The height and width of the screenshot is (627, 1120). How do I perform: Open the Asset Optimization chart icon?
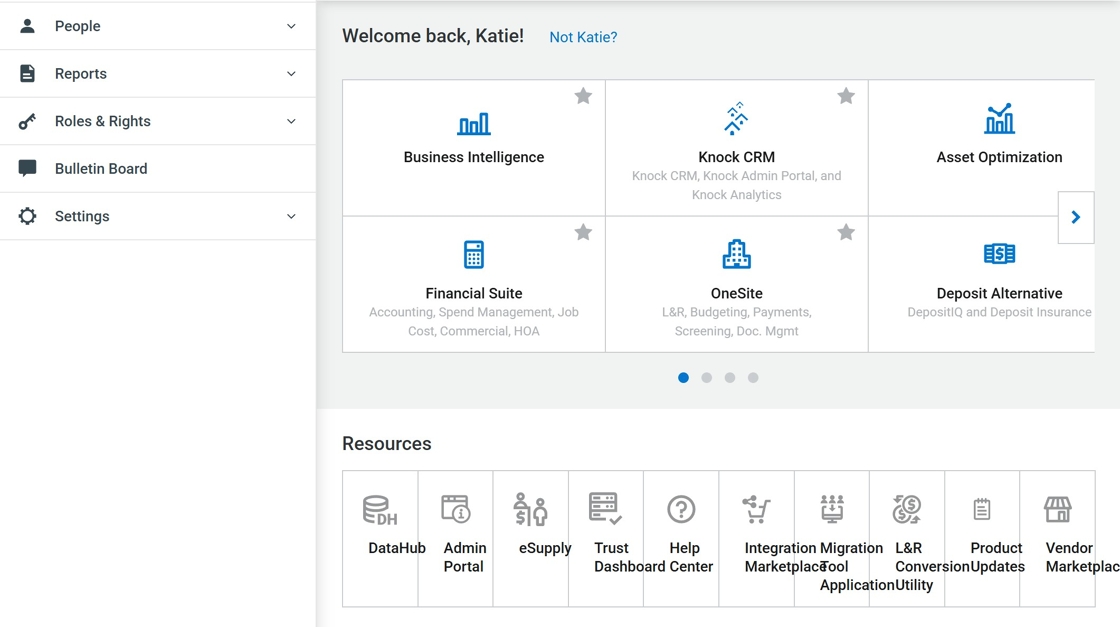coord(999,119)
